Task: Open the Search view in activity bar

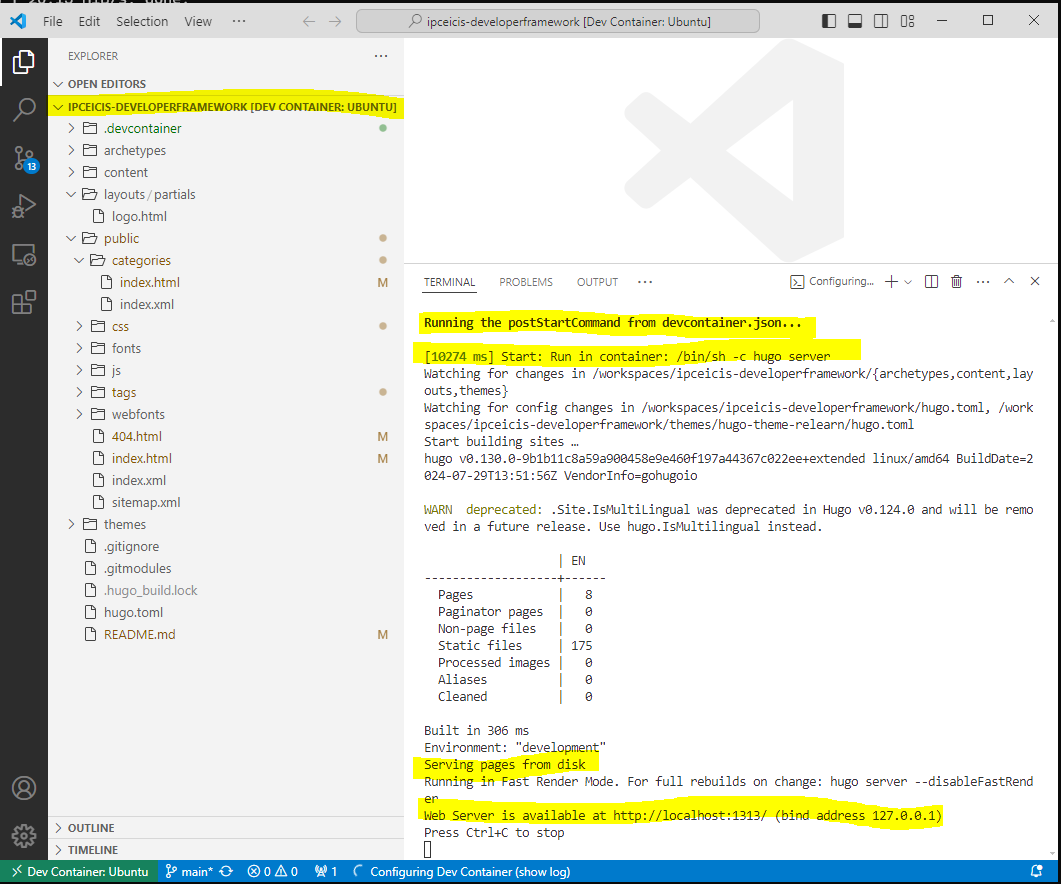Action: tap(24, 109)
